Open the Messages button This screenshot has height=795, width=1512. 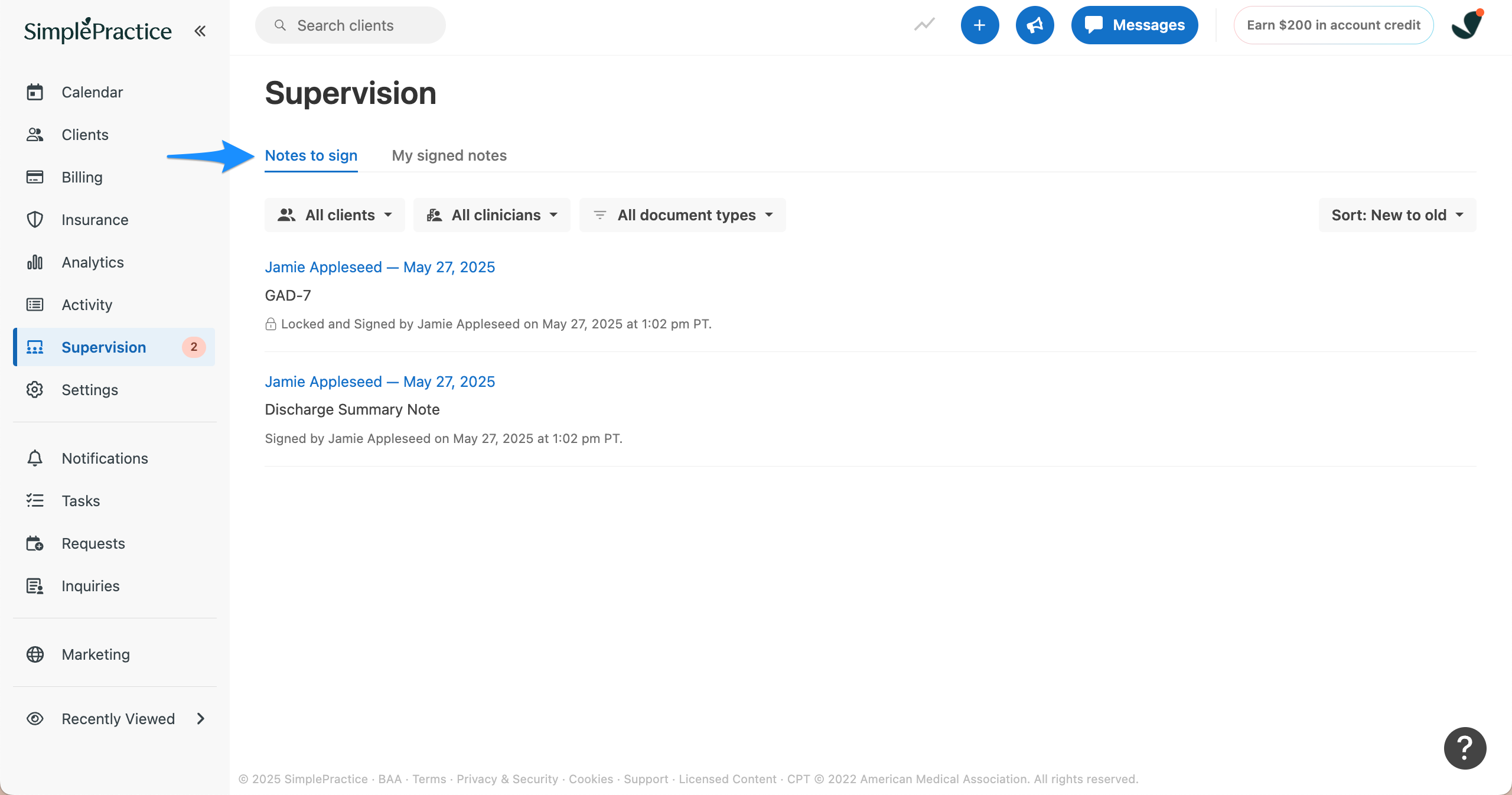click(x=1134, y=25)
